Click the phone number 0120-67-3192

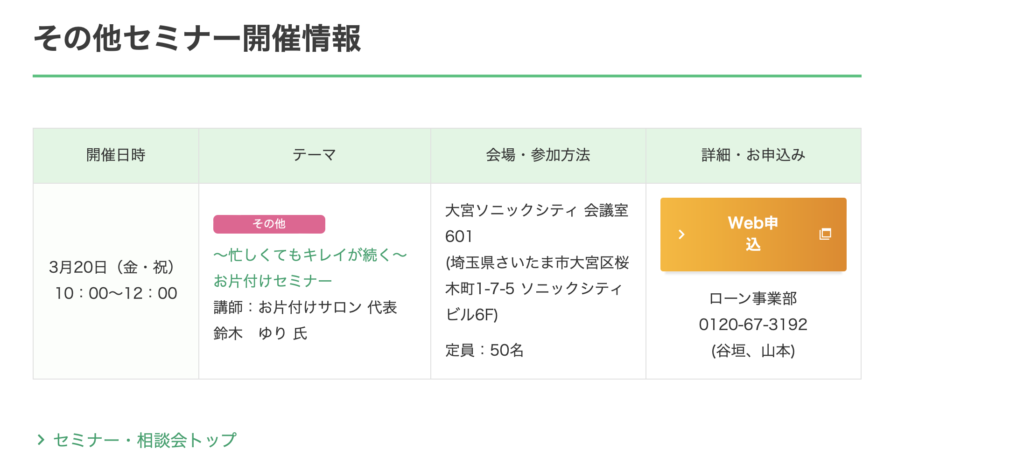tap(753, 324)
